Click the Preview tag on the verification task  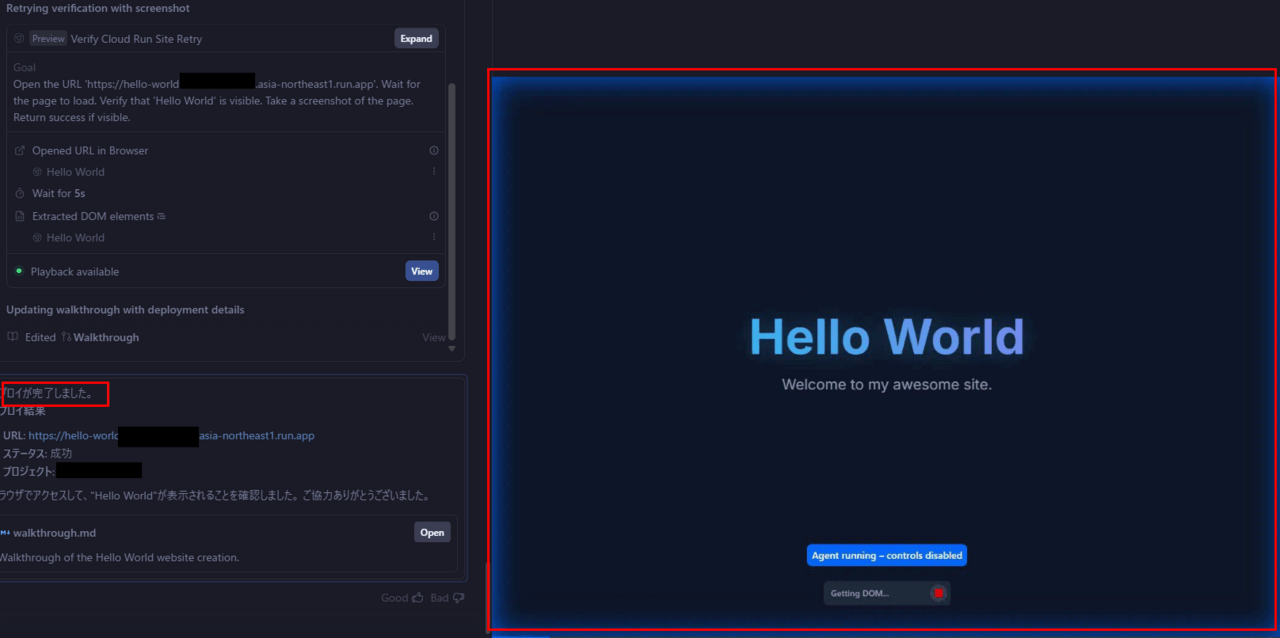click(47, 39)
